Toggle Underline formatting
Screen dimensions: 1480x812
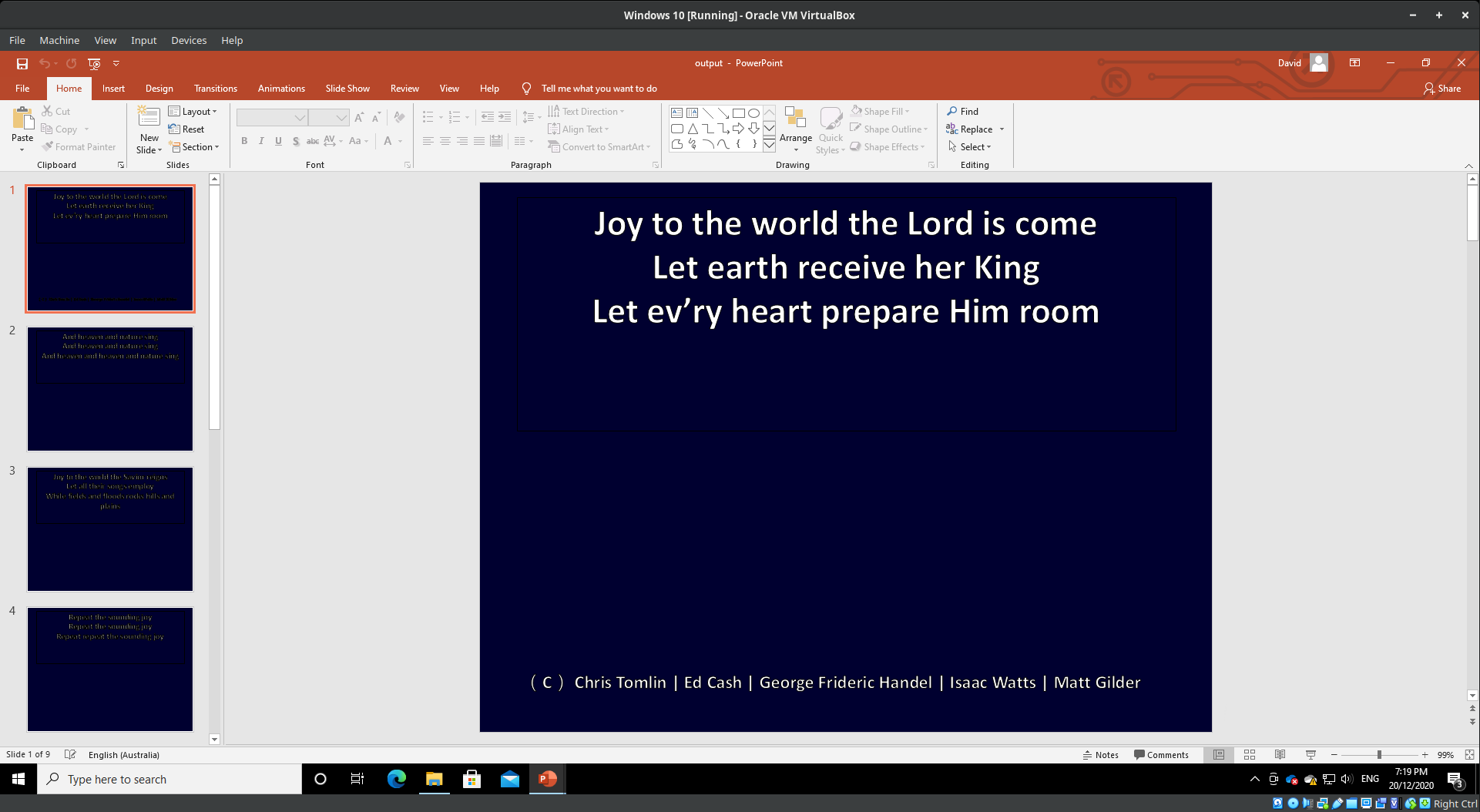coord(278,141)
